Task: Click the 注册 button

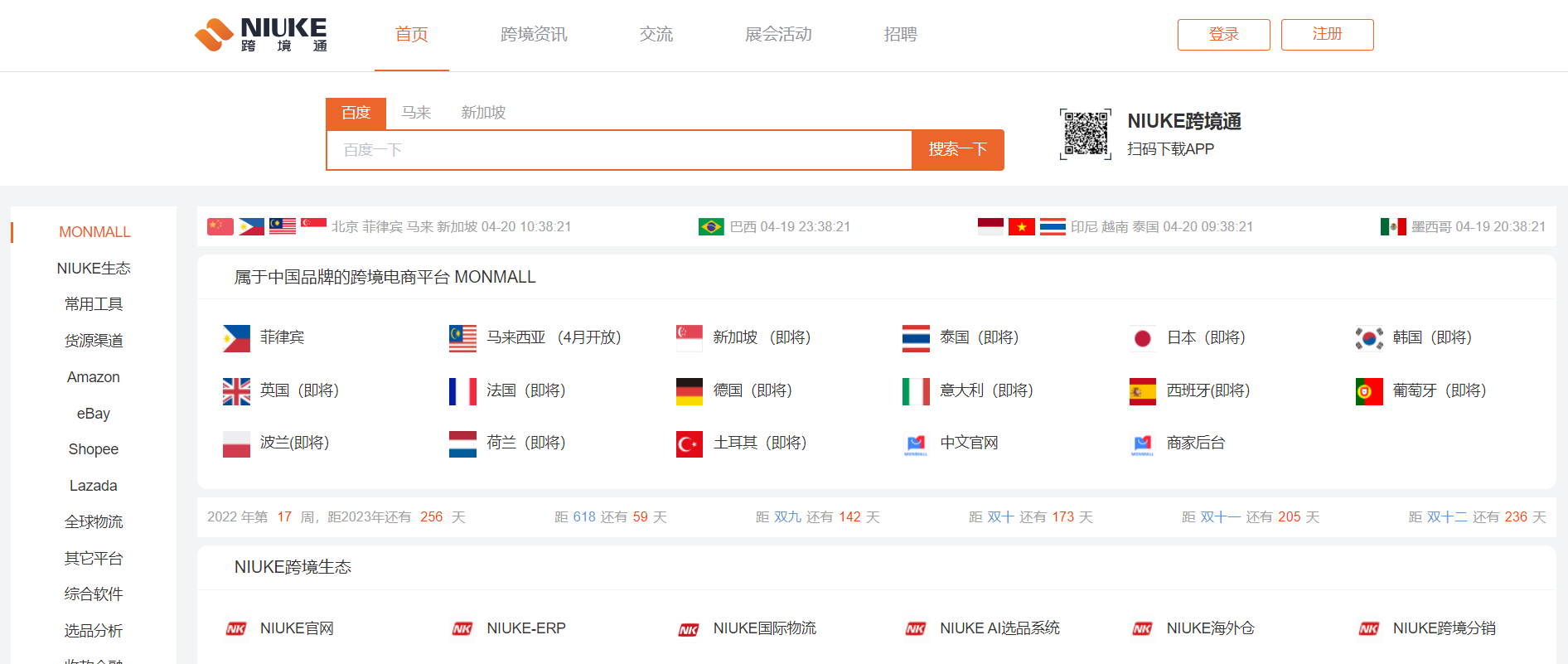Action: (1328, 35)
